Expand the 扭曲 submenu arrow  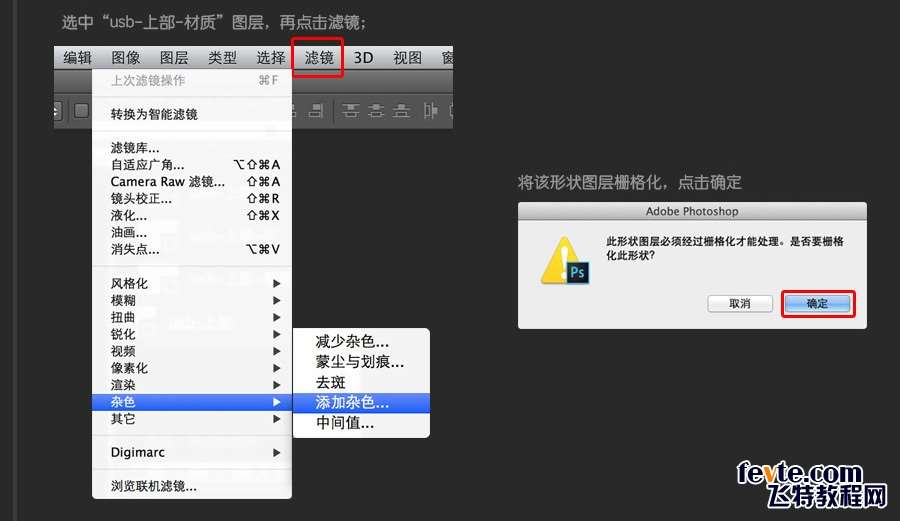tap(277, 317)
